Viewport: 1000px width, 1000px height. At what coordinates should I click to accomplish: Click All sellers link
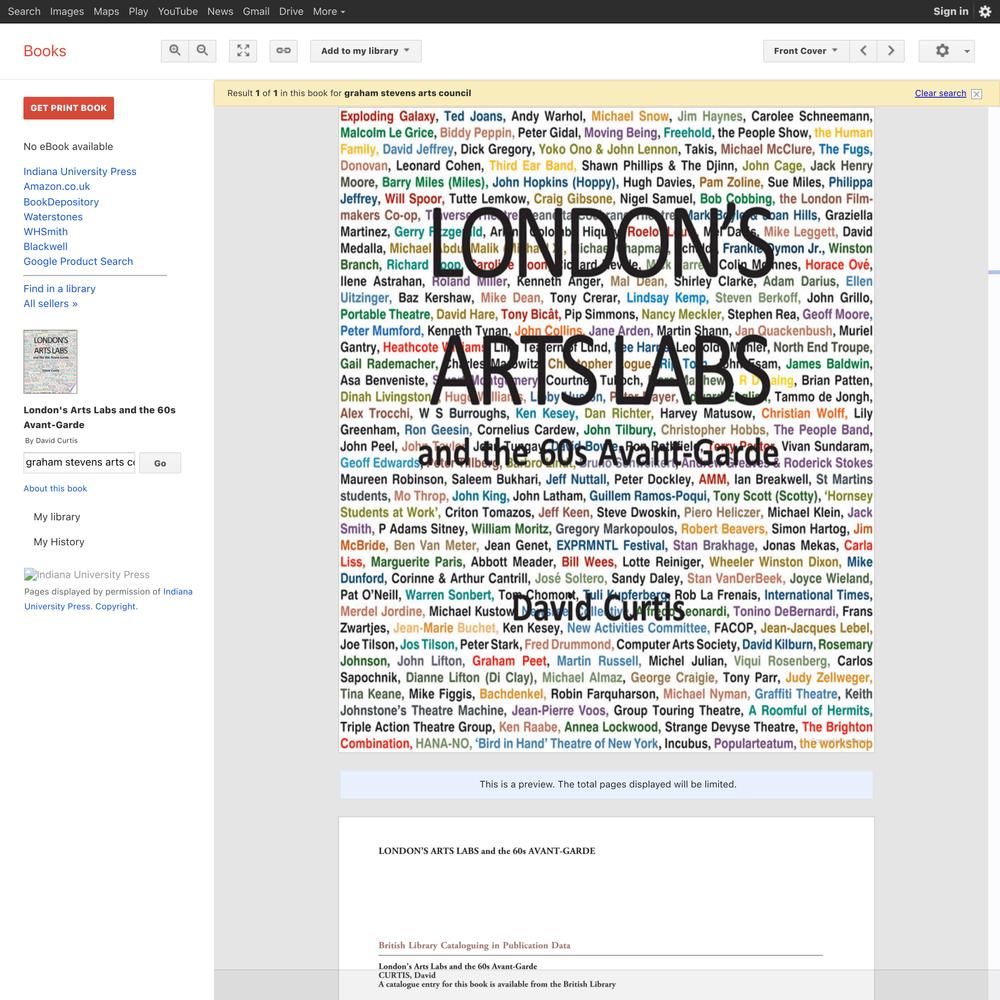(50, 304)
